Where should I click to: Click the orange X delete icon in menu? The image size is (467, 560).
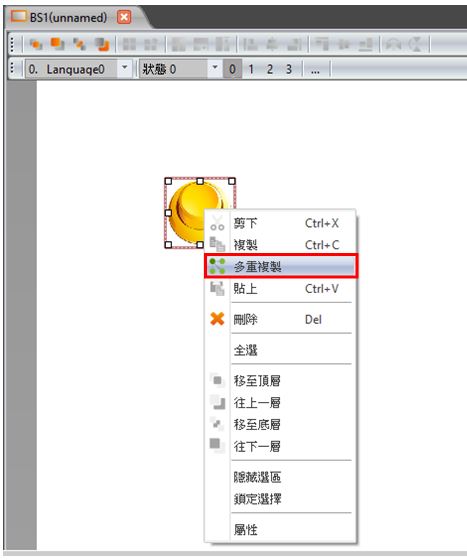click(217, 319)
